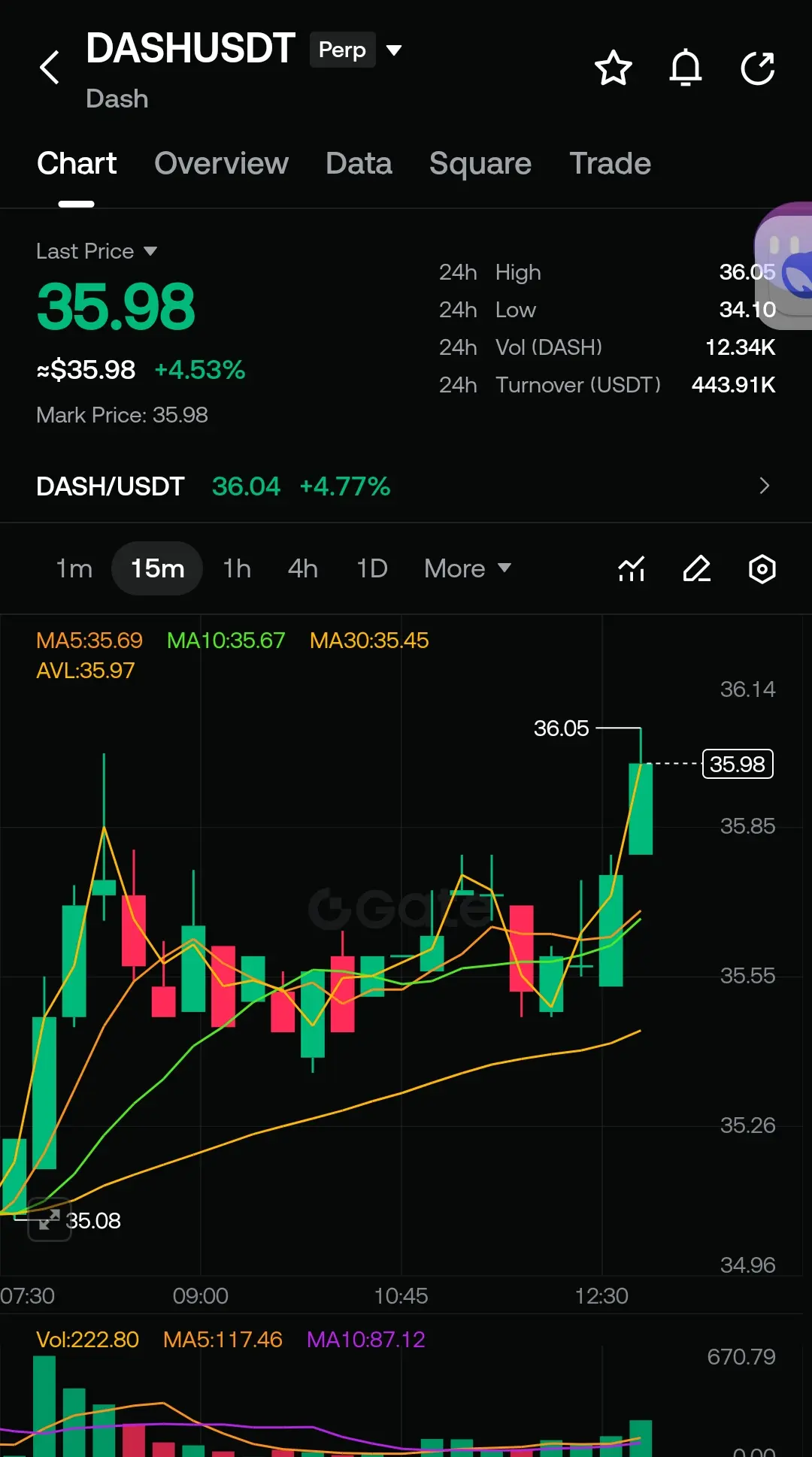Tap the large 35.98 last price
This screenshot has height=1457, width=812.
click(x=116, y=307)
